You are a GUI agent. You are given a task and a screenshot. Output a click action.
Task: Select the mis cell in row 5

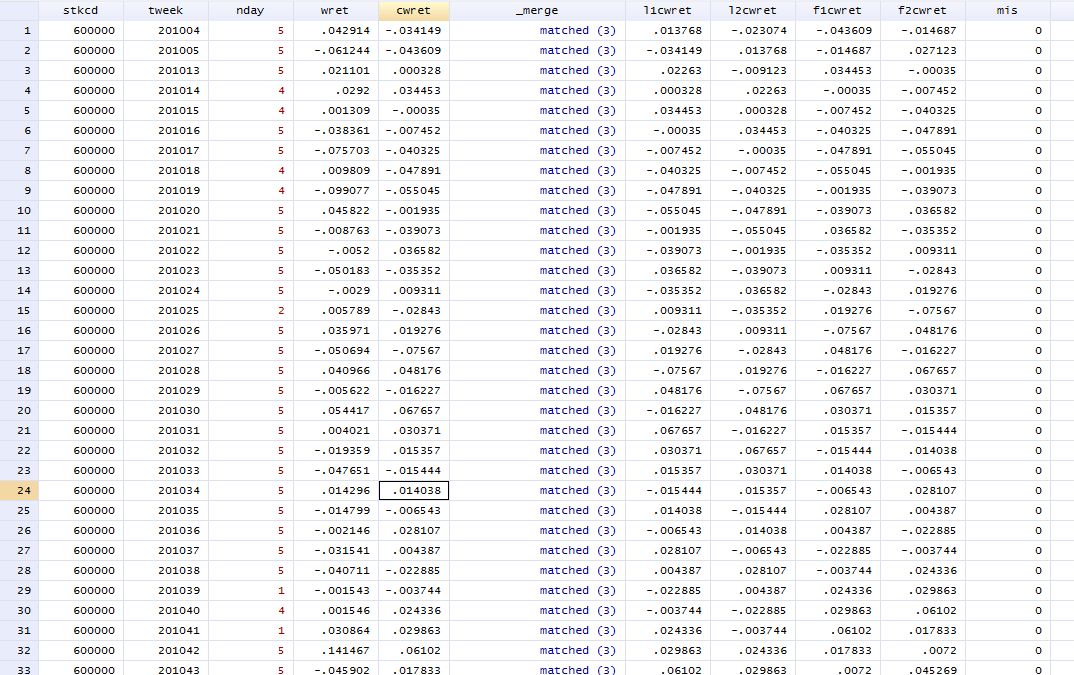[1008, 110]
